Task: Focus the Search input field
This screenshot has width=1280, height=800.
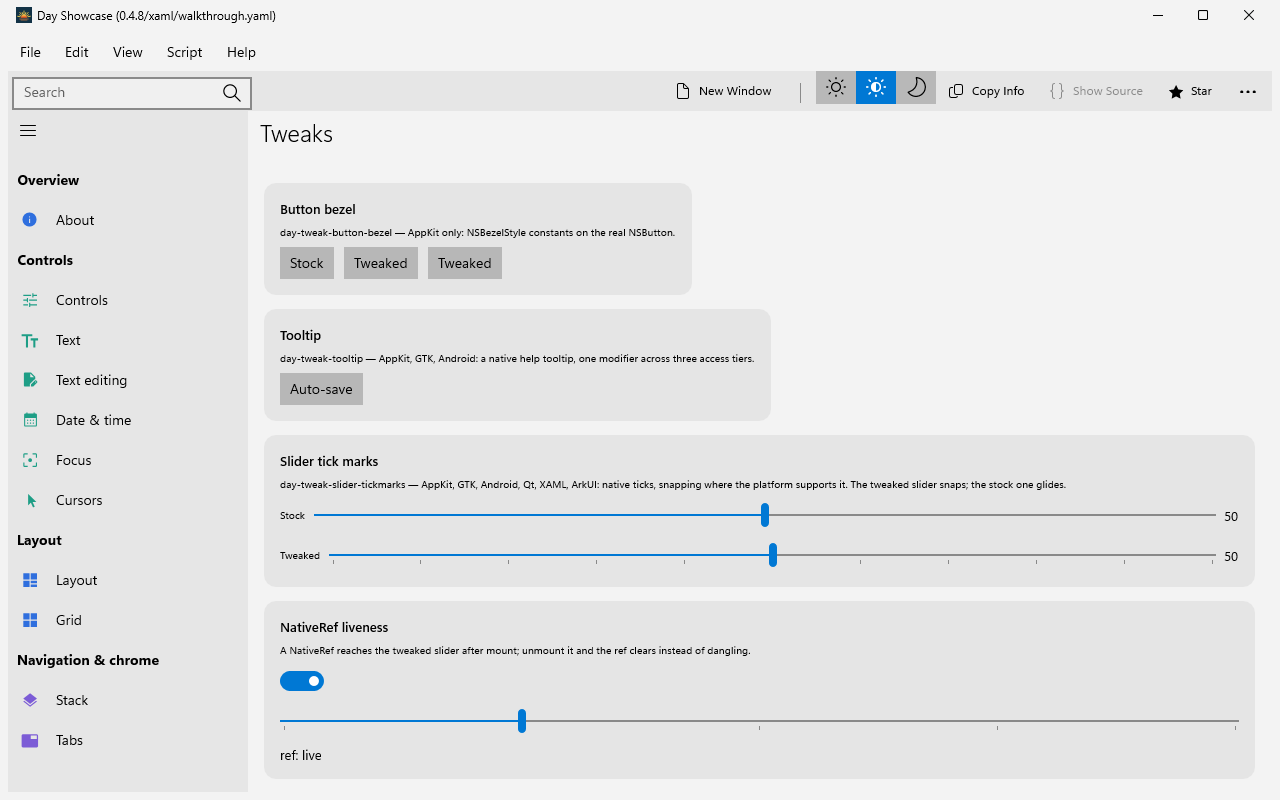Action: click(132, 93)
